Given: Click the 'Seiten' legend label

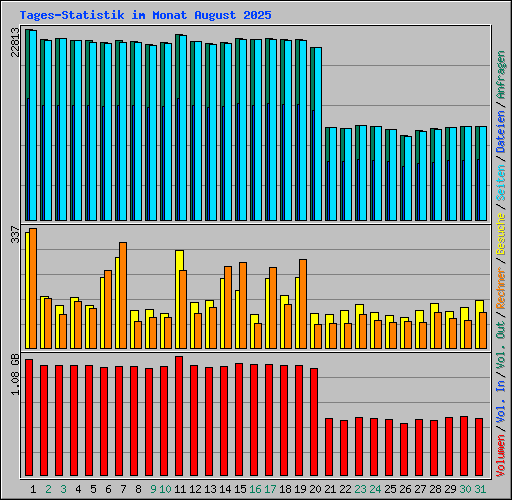Looking at the screenshot, I should (501, 183).
